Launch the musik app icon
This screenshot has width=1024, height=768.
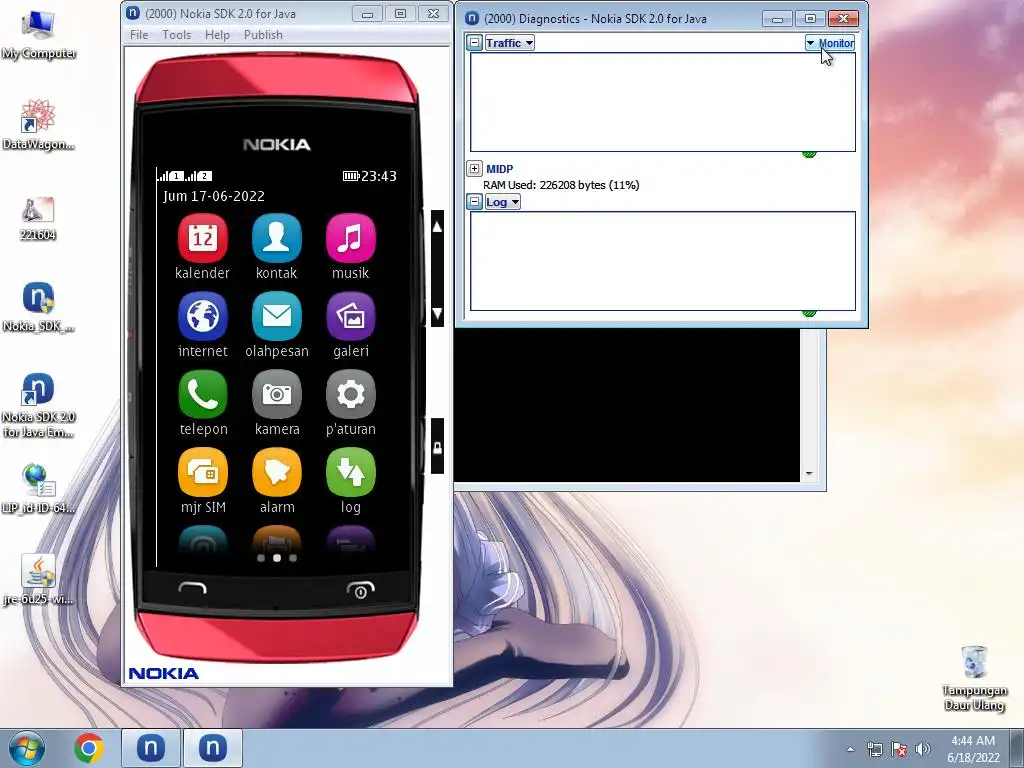351,238
